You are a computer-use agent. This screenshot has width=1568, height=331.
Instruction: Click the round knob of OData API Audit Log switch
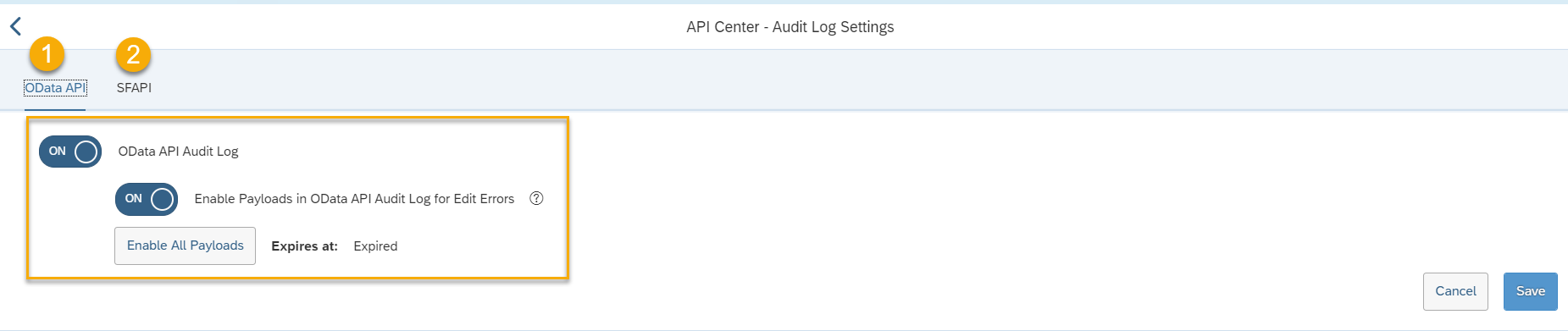point(86,152)
